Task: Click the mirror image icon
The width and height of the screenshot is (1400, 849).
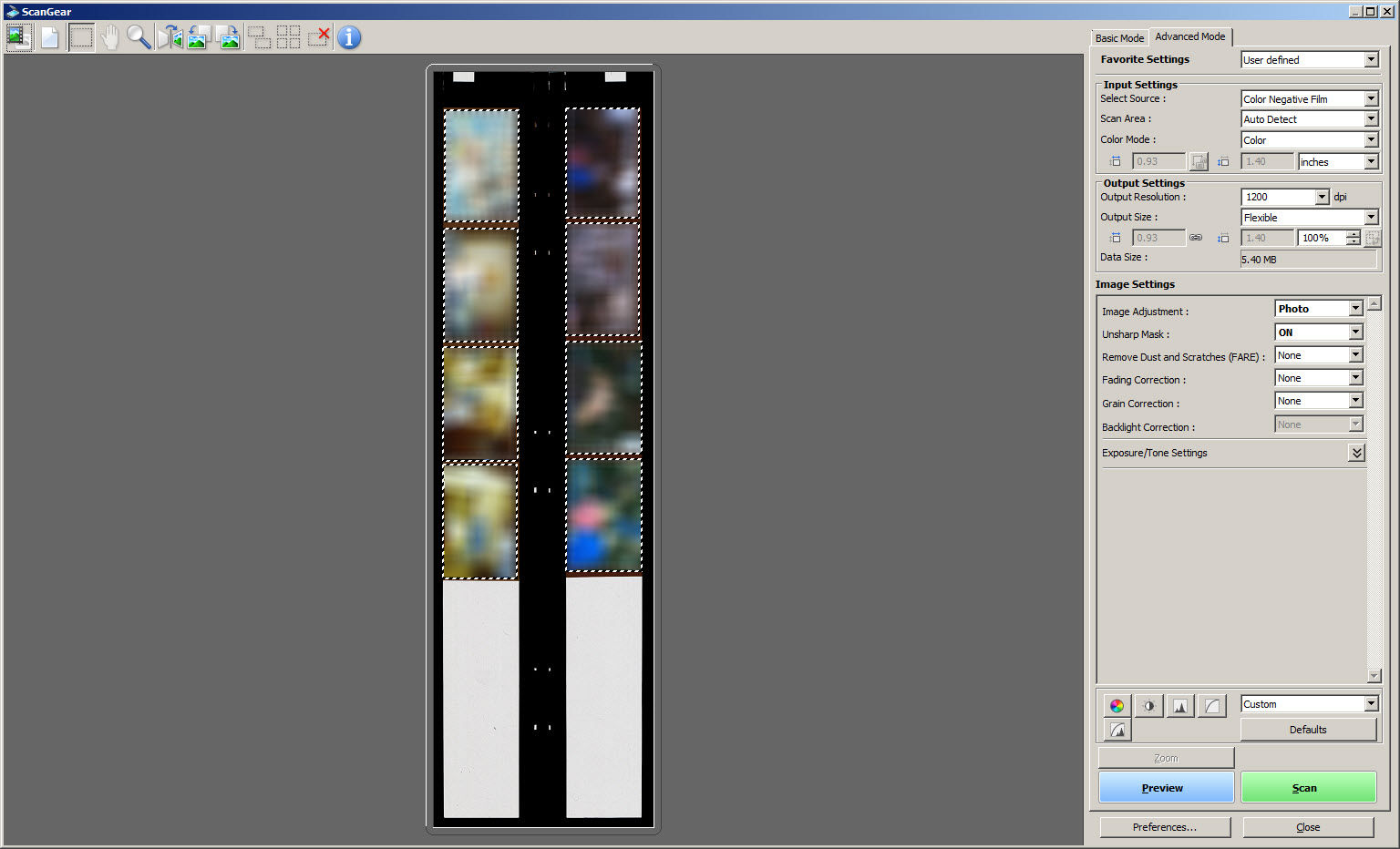Action: 170,37
